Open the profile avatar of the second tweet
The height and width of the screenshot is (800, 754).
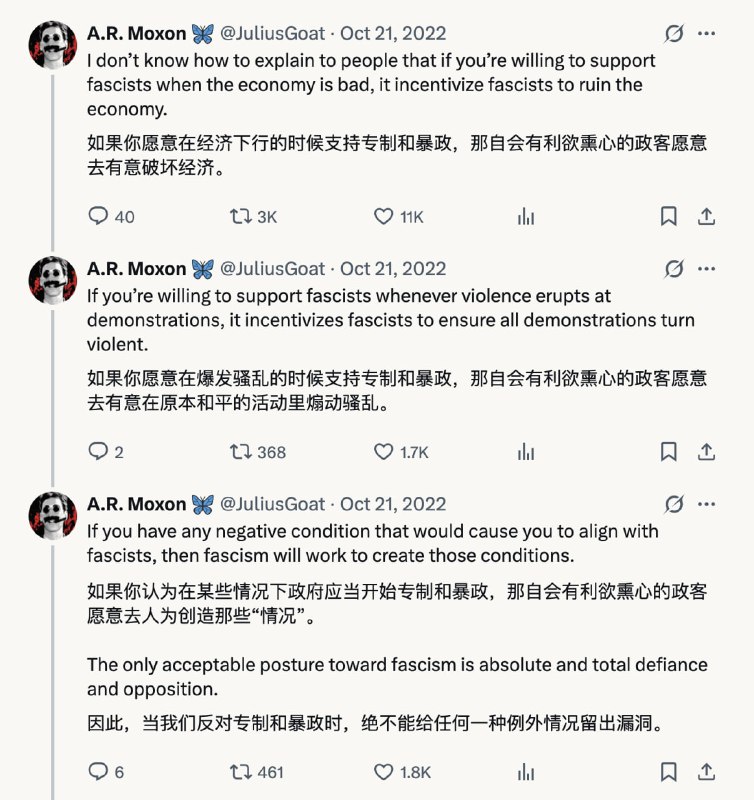[53, 281]
